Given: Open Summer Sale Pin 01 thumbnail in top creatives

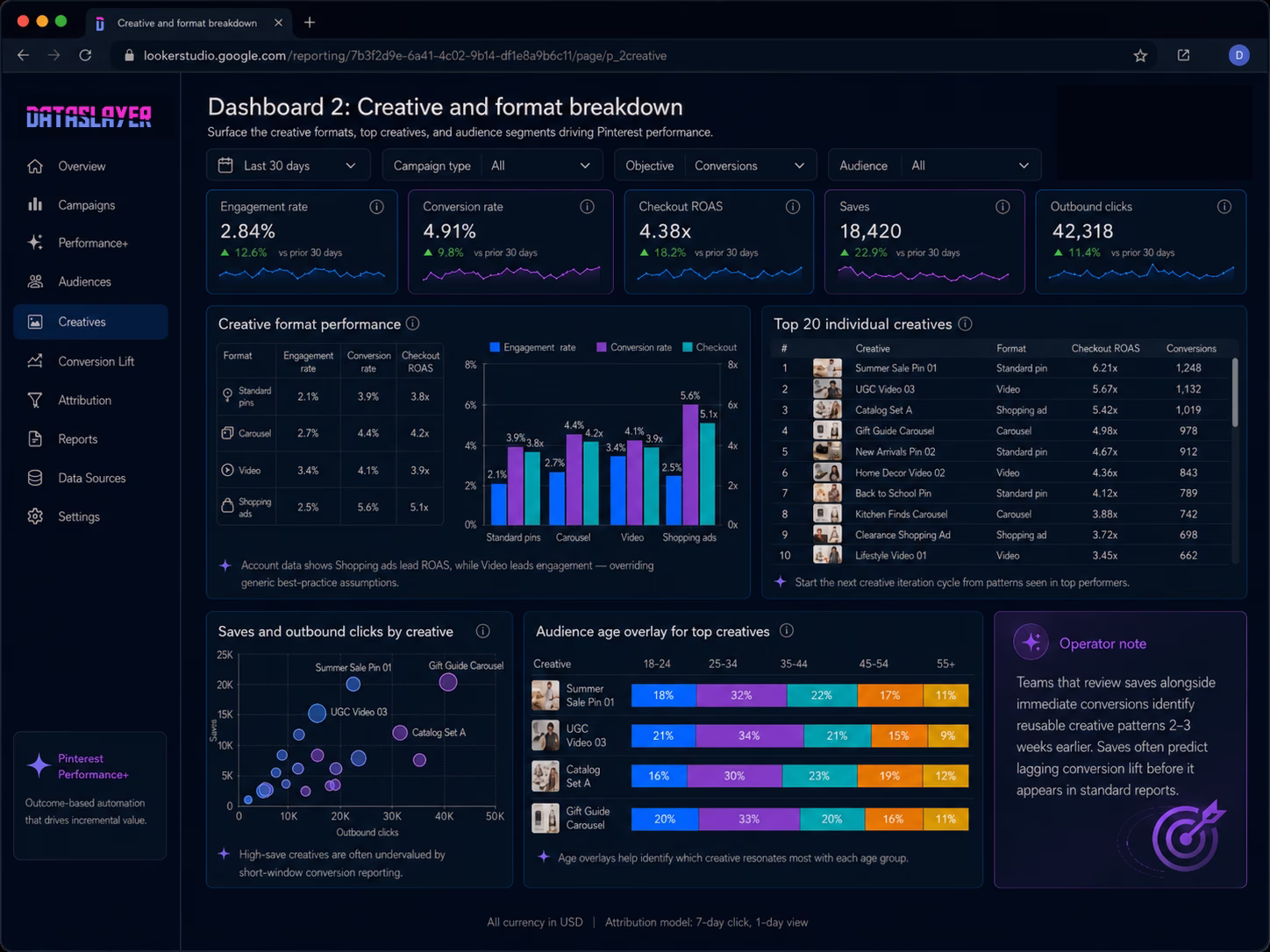Looking at the screenshot, I should pyautogui.click(x=827, y=368).
